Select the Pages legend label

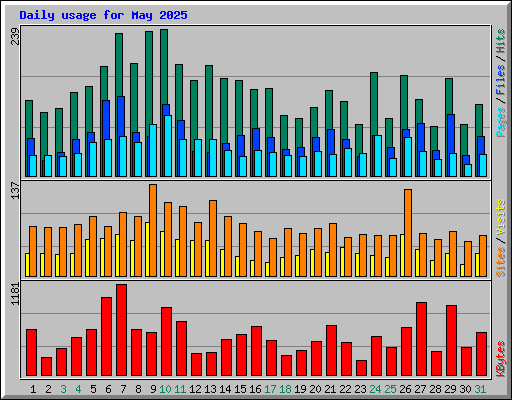(501, 122)
